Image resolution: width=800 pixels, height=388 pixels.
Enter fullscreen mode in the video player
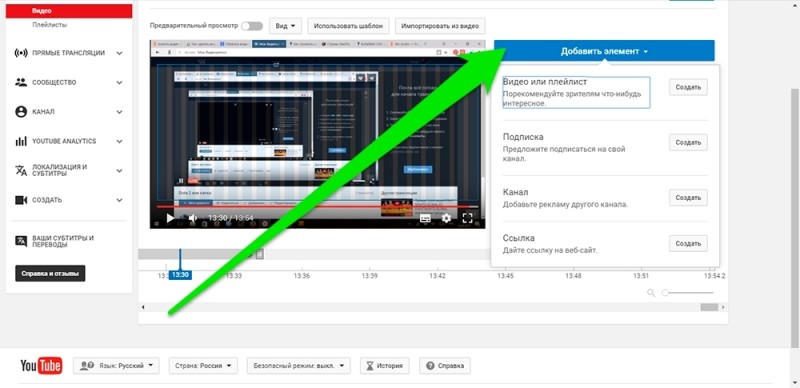[467, 219]
